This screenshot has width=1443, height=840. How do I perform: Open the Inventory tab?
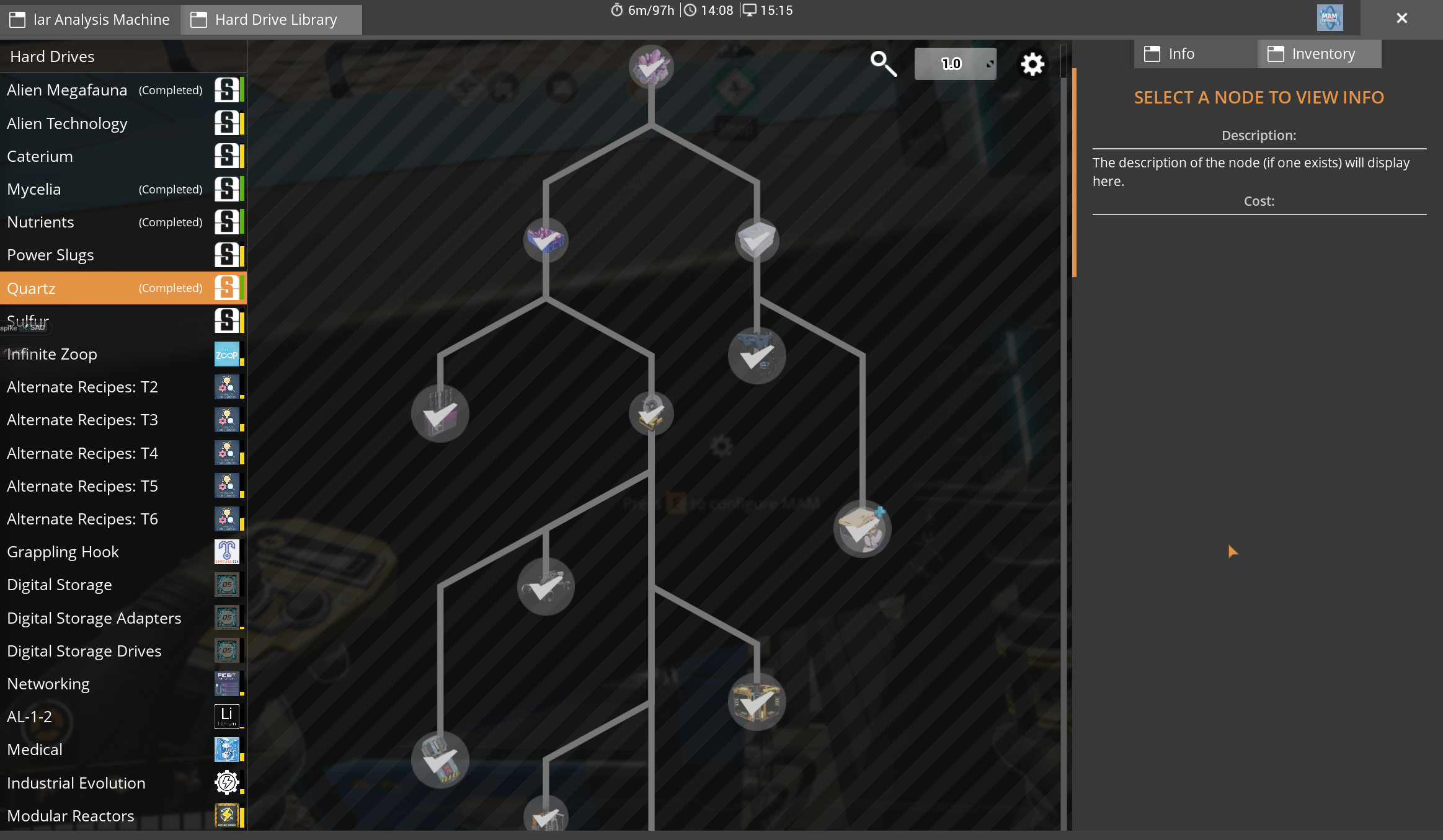click(1319, 54)
